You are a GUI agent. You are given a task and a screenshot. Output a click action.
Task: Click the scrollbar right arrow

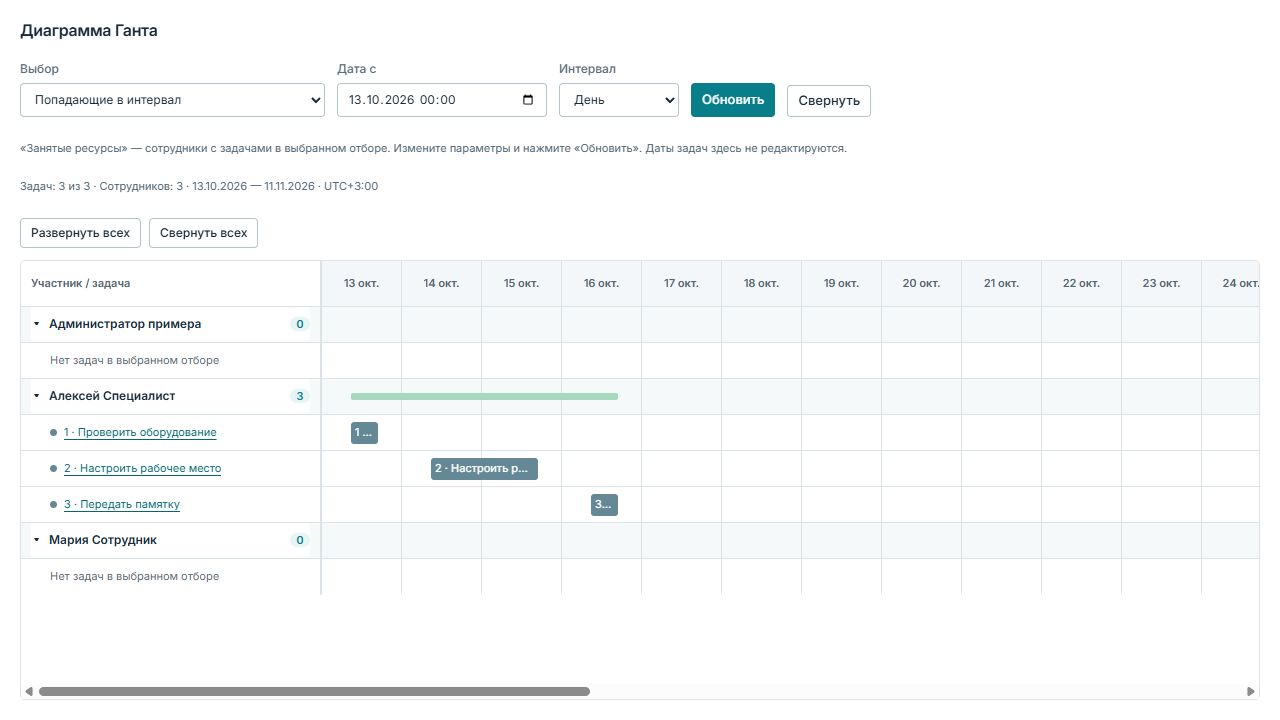[1250, 691]
